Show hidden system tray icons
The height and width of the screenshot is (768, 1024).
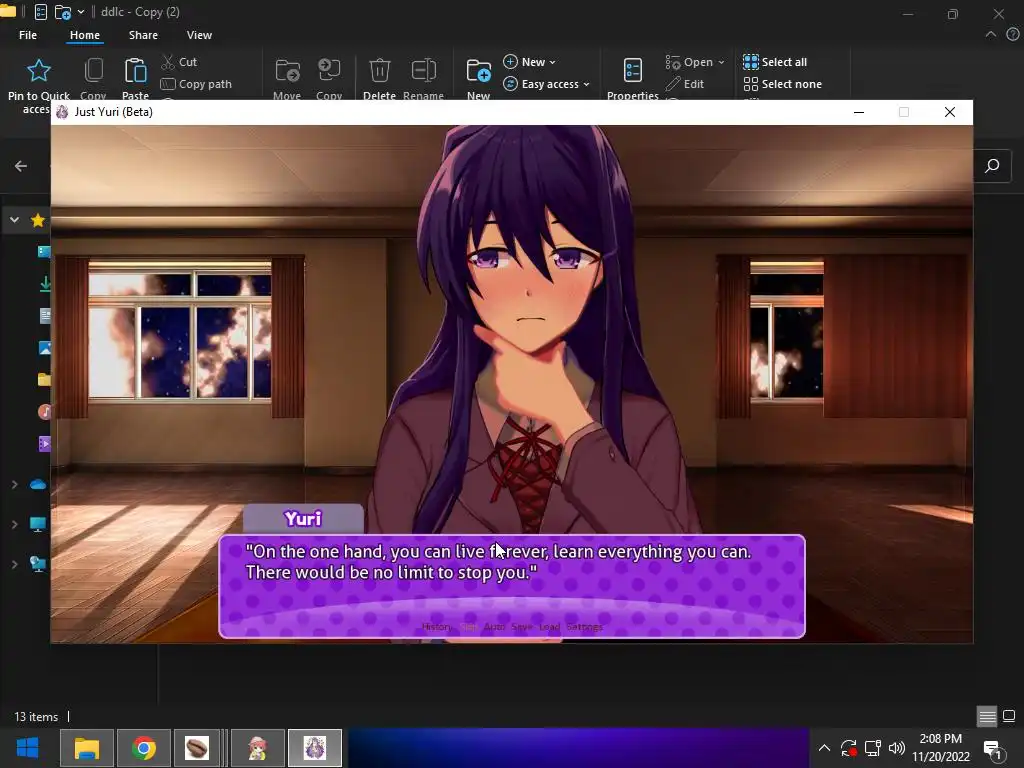point(824,748)
